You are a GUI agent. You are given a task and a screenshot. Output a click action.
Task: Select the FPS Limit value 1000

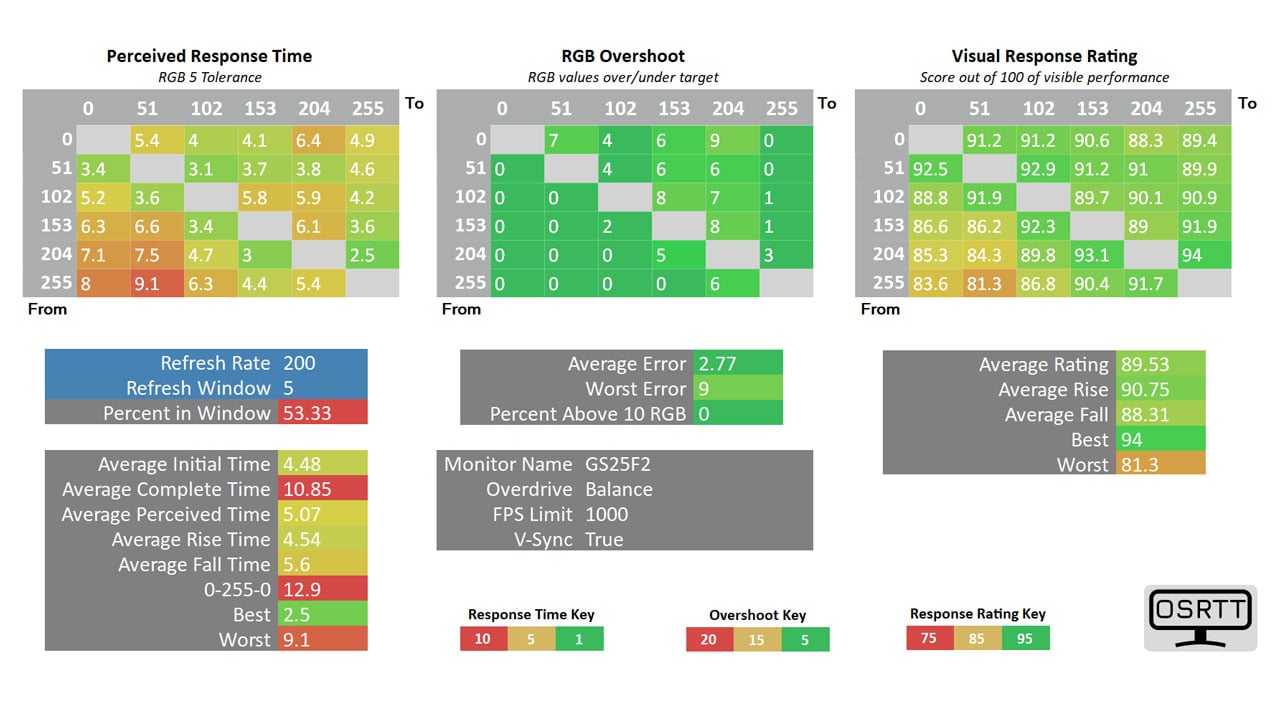607,514
